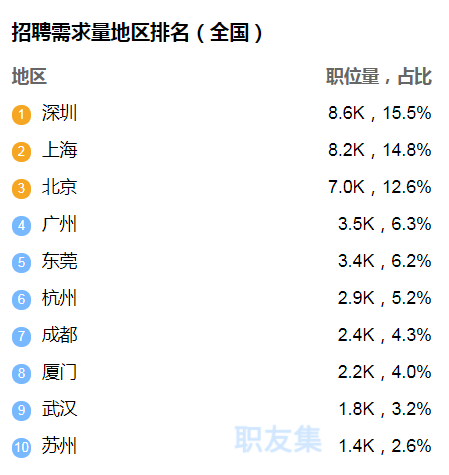Click the 8.6K, 15.5% value for 深圳
Viewport: 449px width, 475px height.
(380, 113)
